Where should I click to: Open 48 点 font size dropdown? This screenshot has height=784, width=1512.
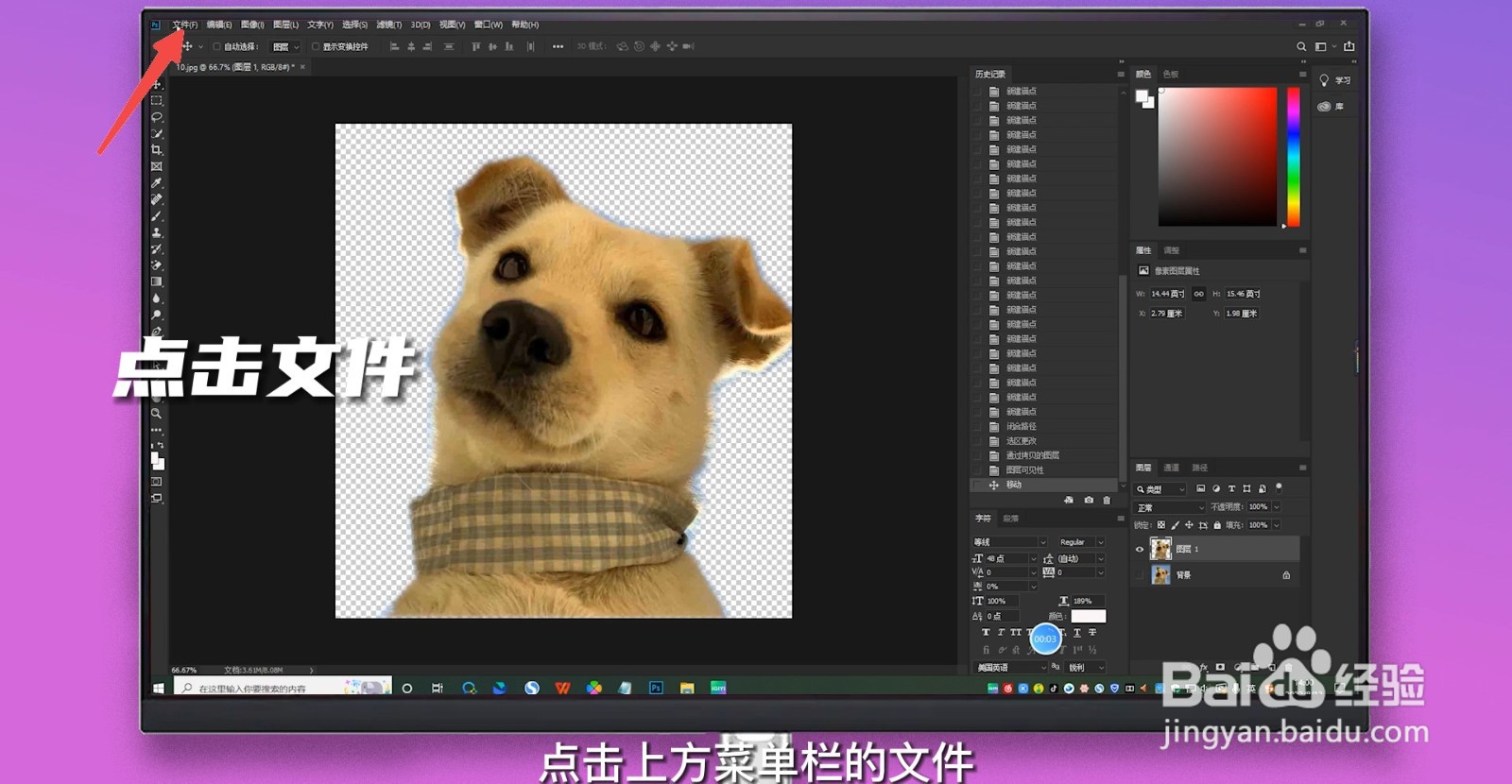pos(1035,559)
